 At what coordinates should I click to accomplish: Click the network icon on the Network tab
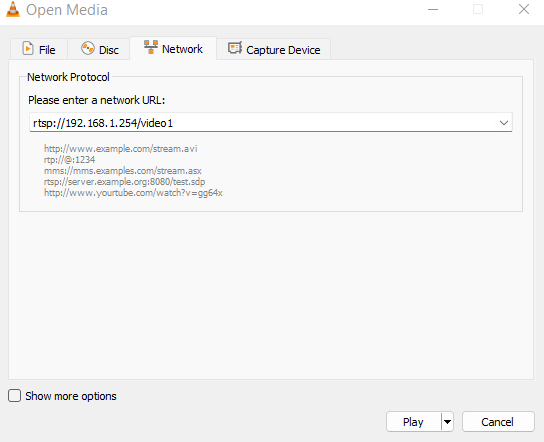[x=151, y=47]
